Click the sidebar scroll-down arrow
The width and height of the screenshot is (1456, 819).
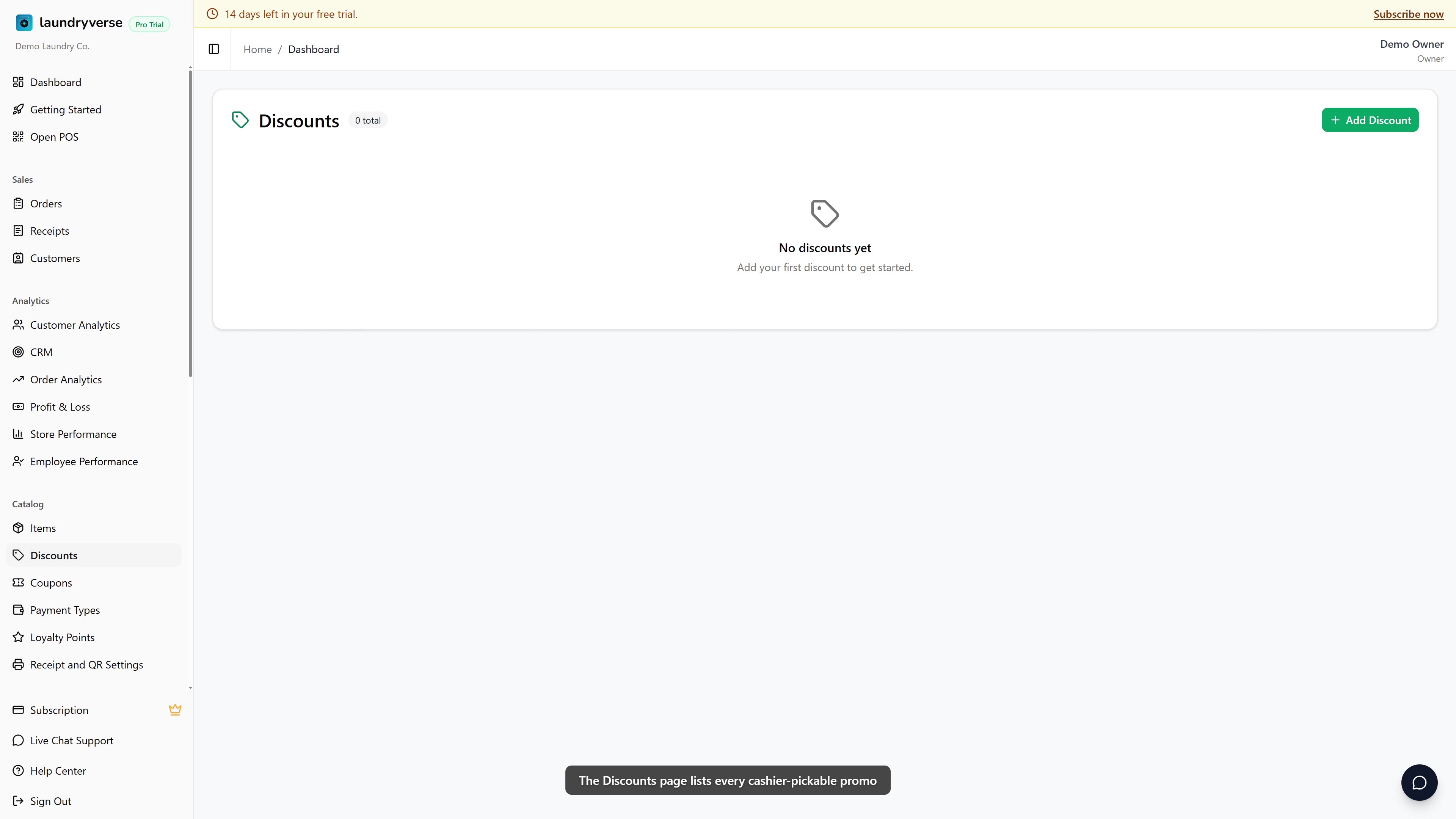pyautogui.click(x=190, y=688)
